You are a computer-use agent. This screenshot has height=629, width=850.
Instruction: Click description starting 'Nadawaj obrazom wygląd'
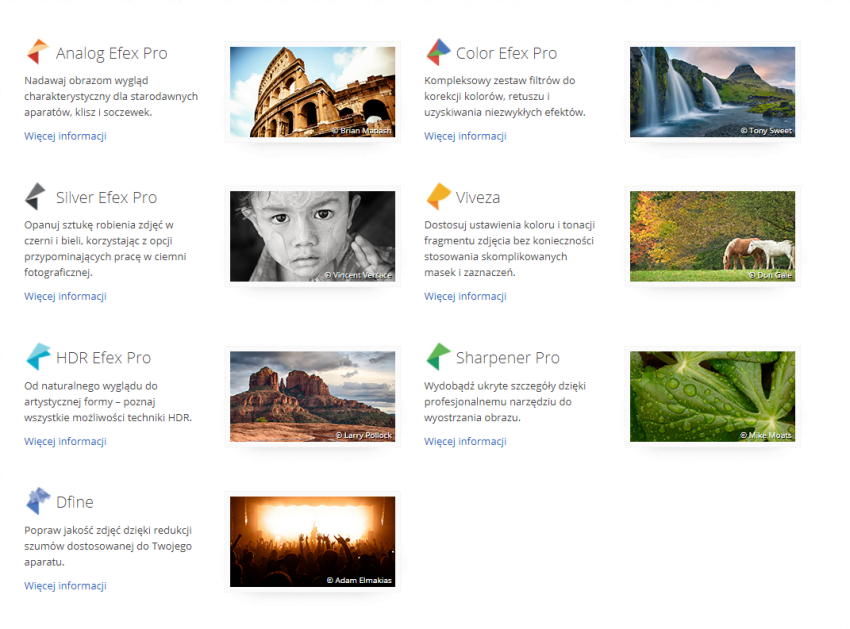[111, 97]
